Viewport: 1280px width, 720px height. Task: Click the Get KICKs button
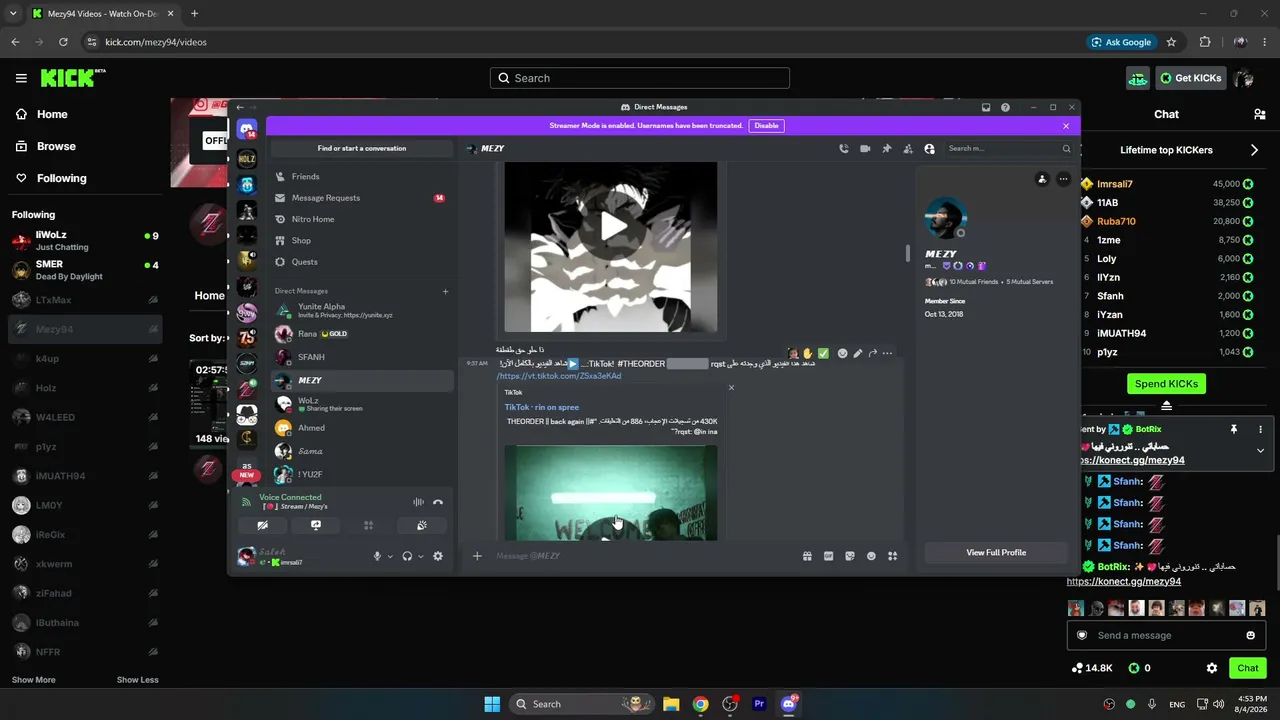(x=1190, y=78)
